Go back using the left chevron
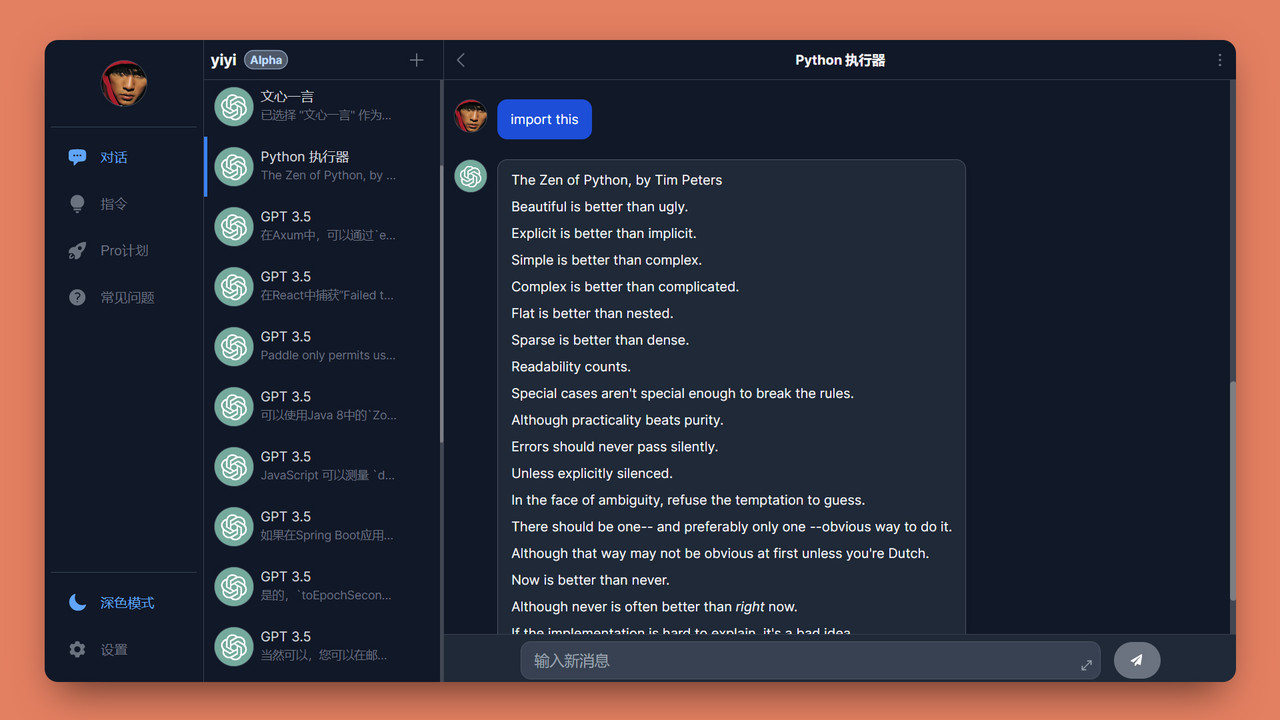This screenshot has height=720, width=1280. click(x=461, y=60)
